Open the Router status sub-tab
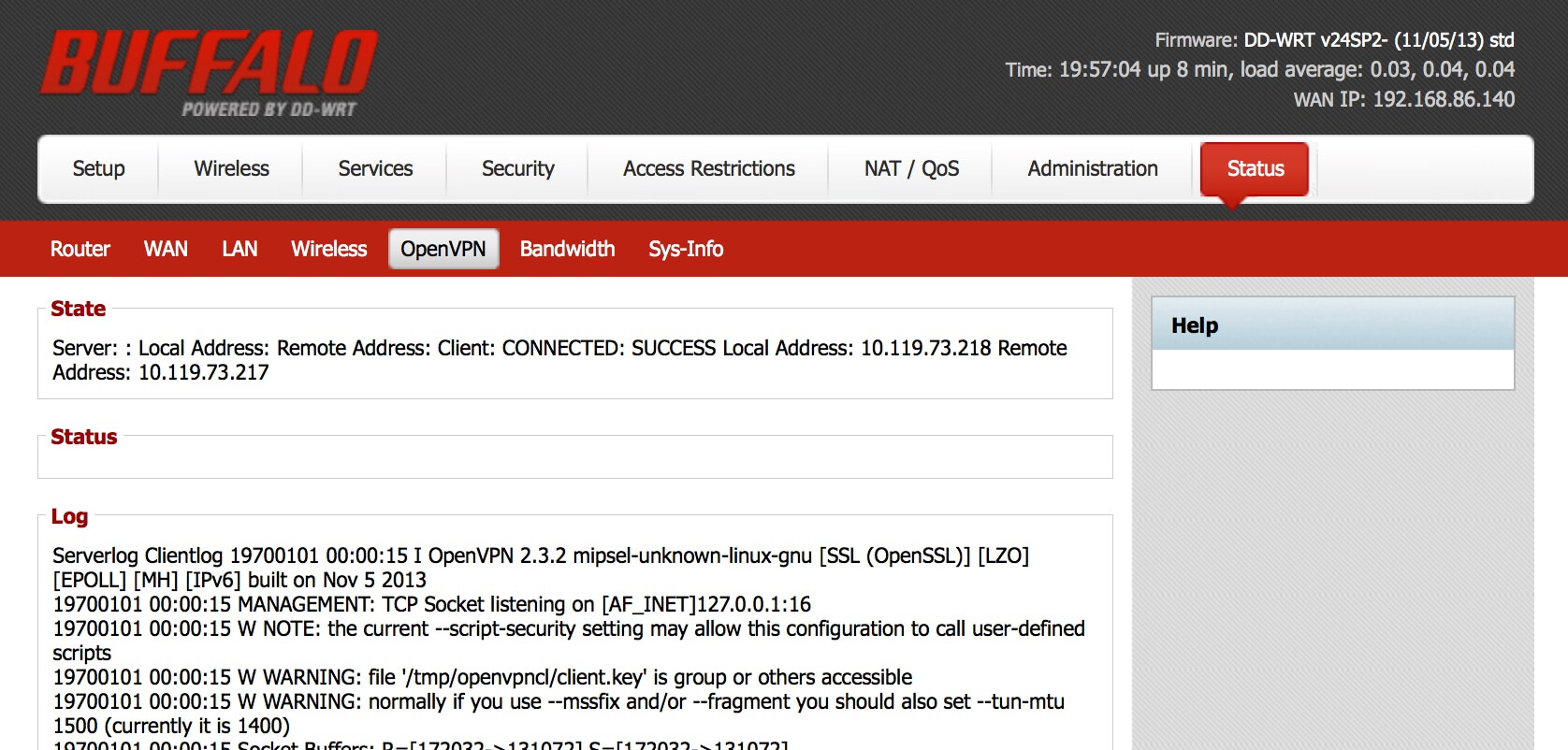The height and width of the screenshot is (750, 1568). click(x=80, y=249)
